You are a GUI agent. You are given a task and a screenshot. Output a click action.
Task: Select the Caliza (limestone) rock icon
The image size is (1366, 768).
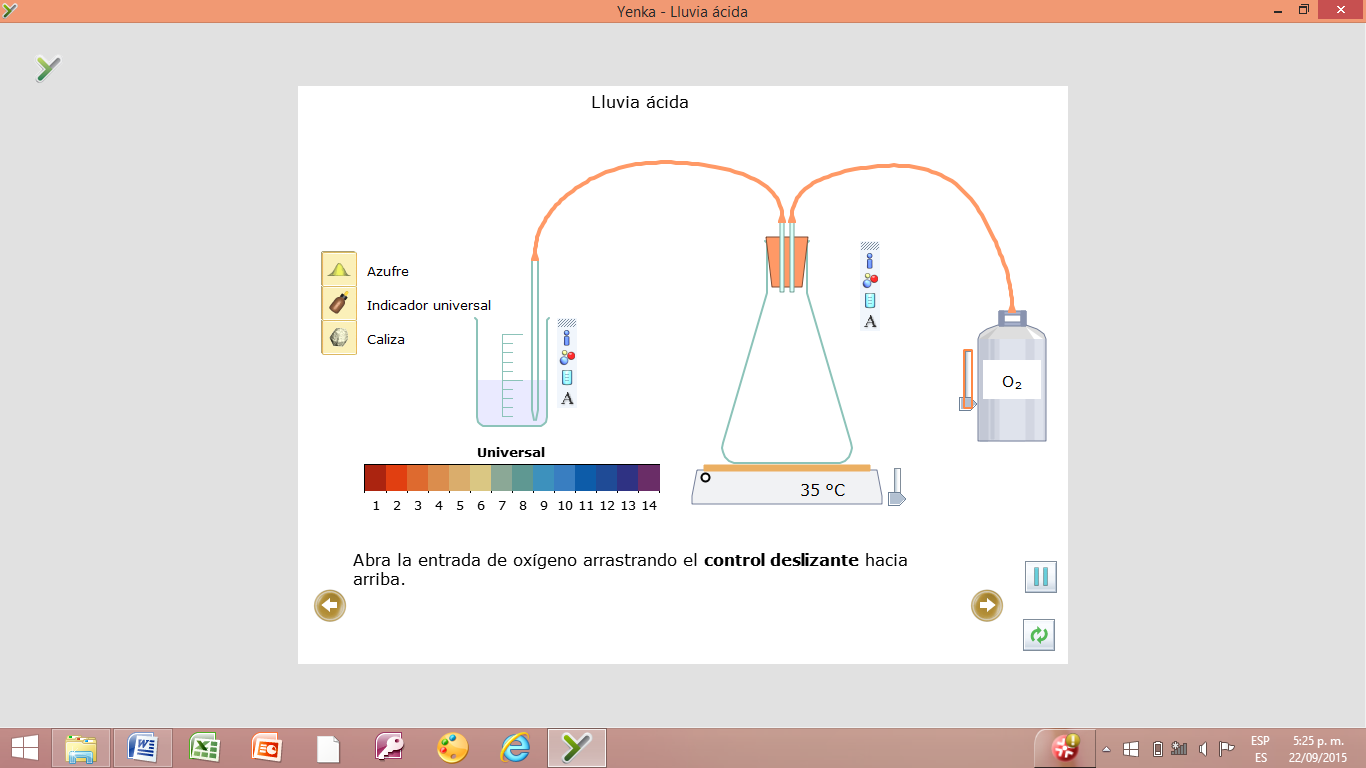point(339,338)
